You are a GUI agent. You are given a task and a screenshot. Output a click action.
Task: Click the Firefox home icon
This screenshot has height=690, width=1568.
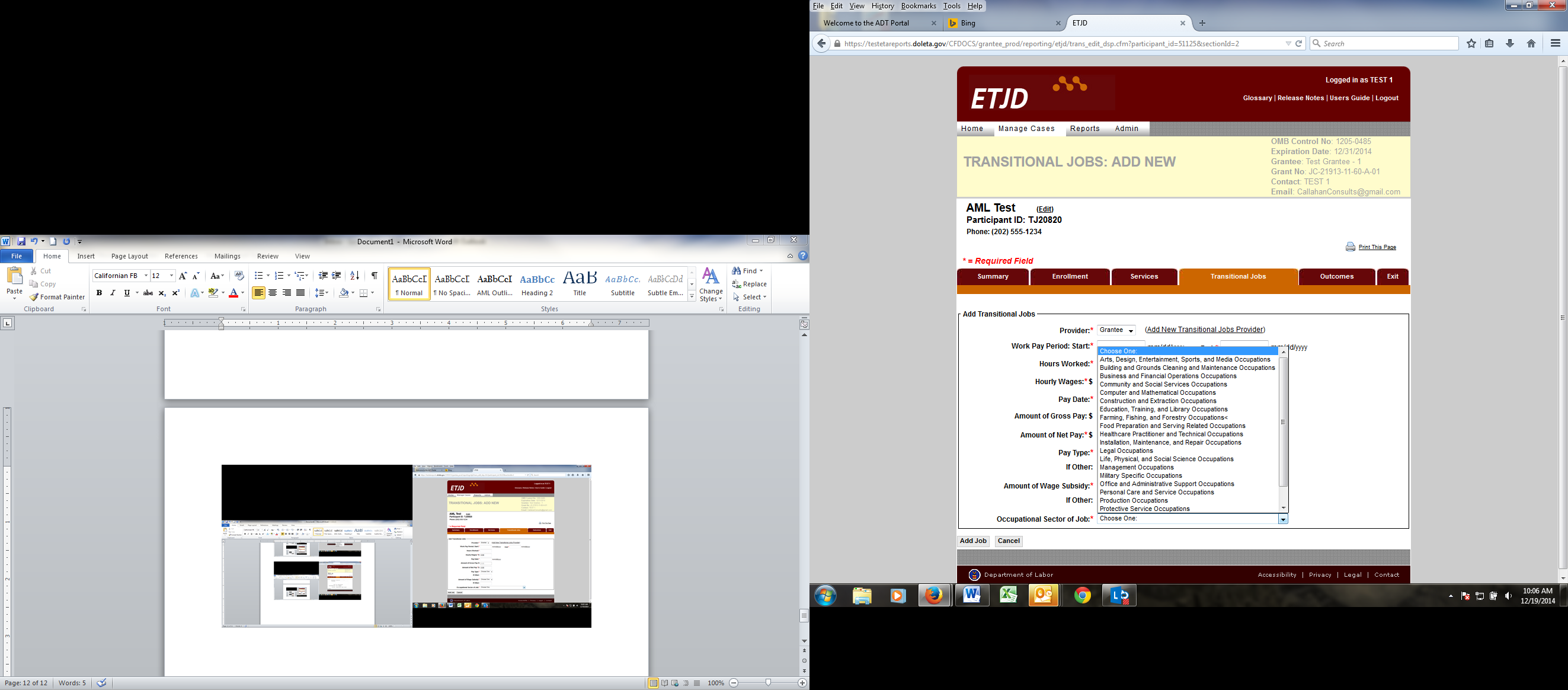(x=1531, y=44)
